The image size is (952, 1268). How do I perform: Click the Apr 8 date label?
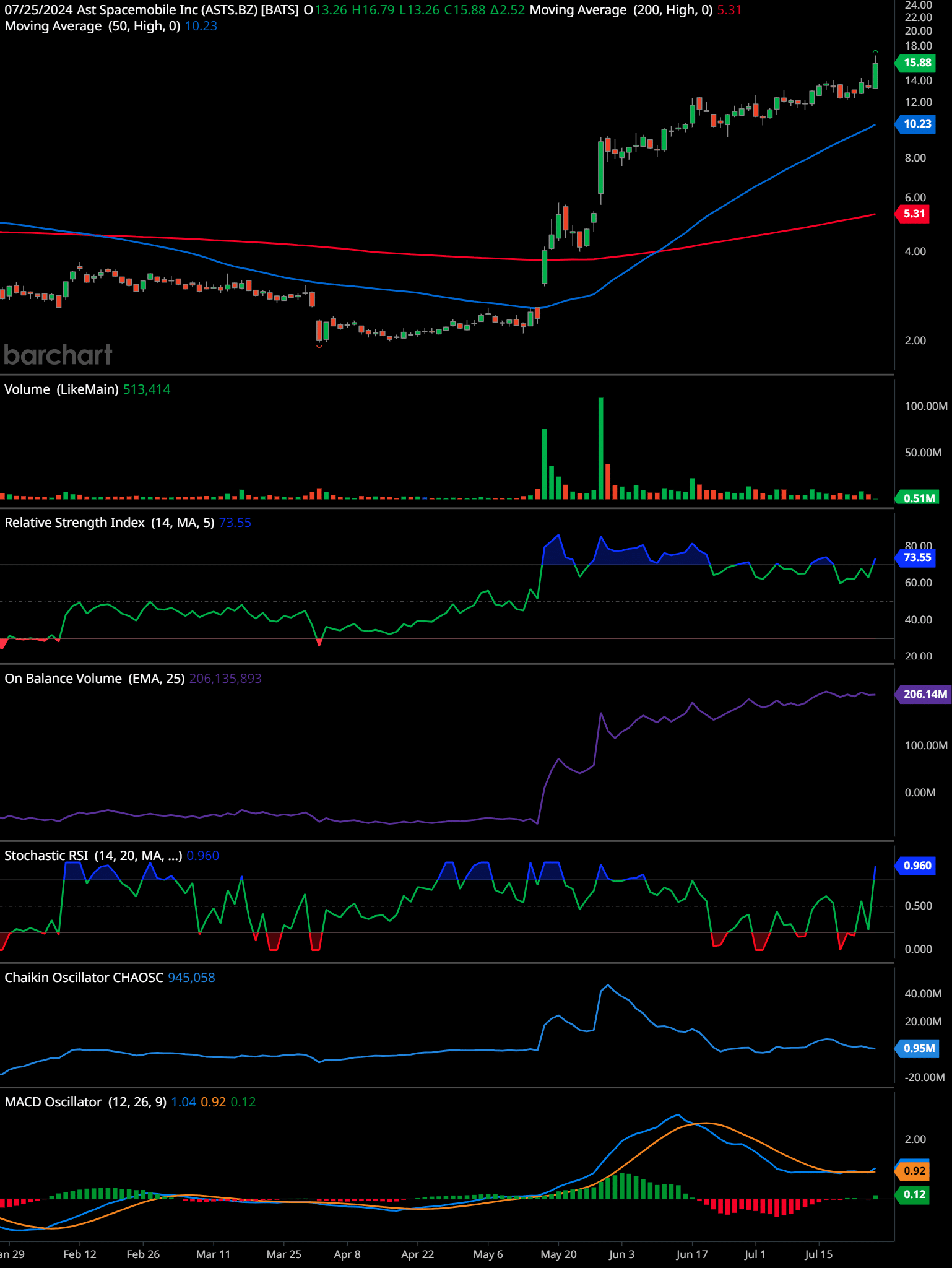(347, 1254)
